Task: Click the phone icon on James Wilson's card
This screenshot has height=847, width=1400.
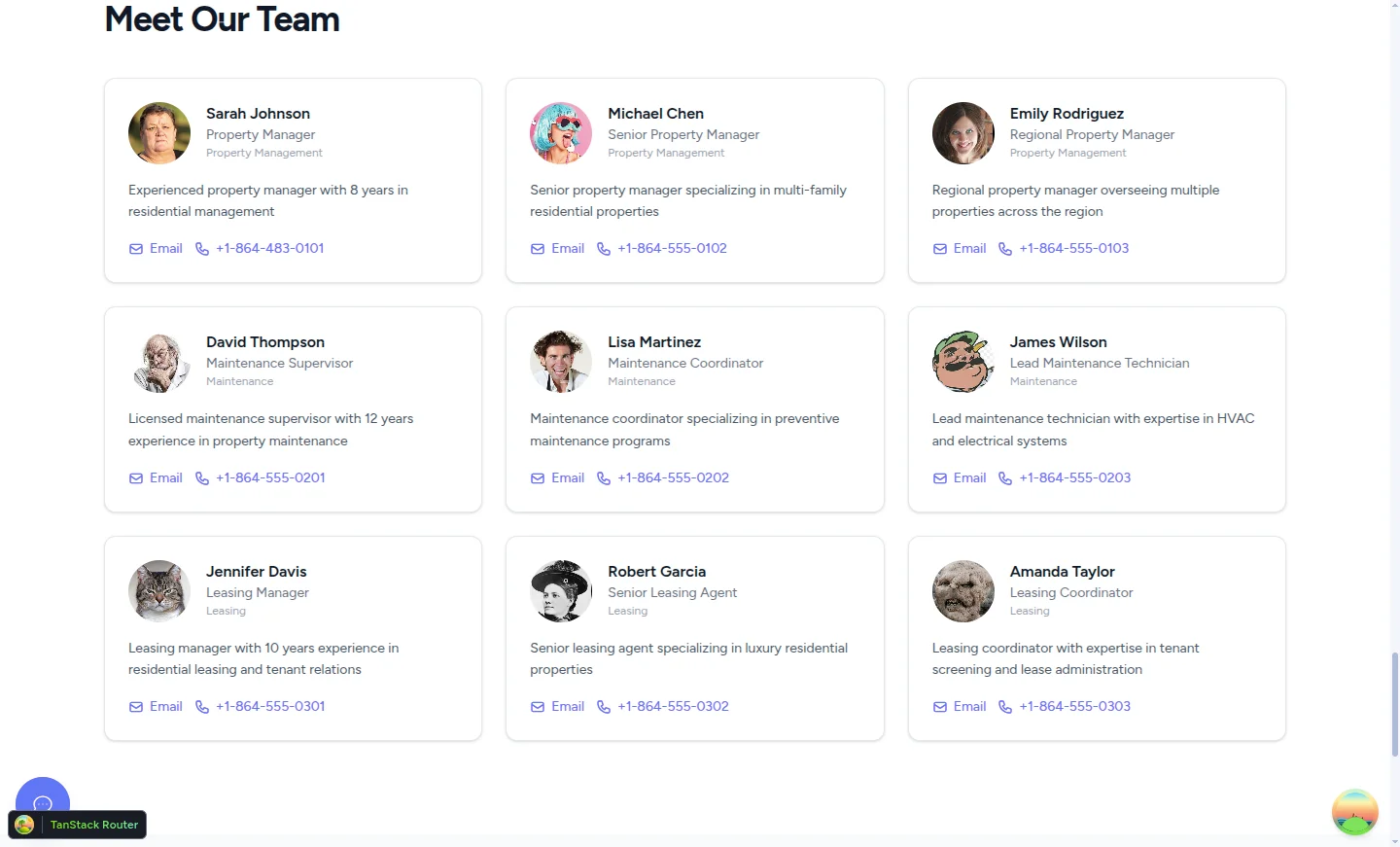Action: tap(1005, 478)
